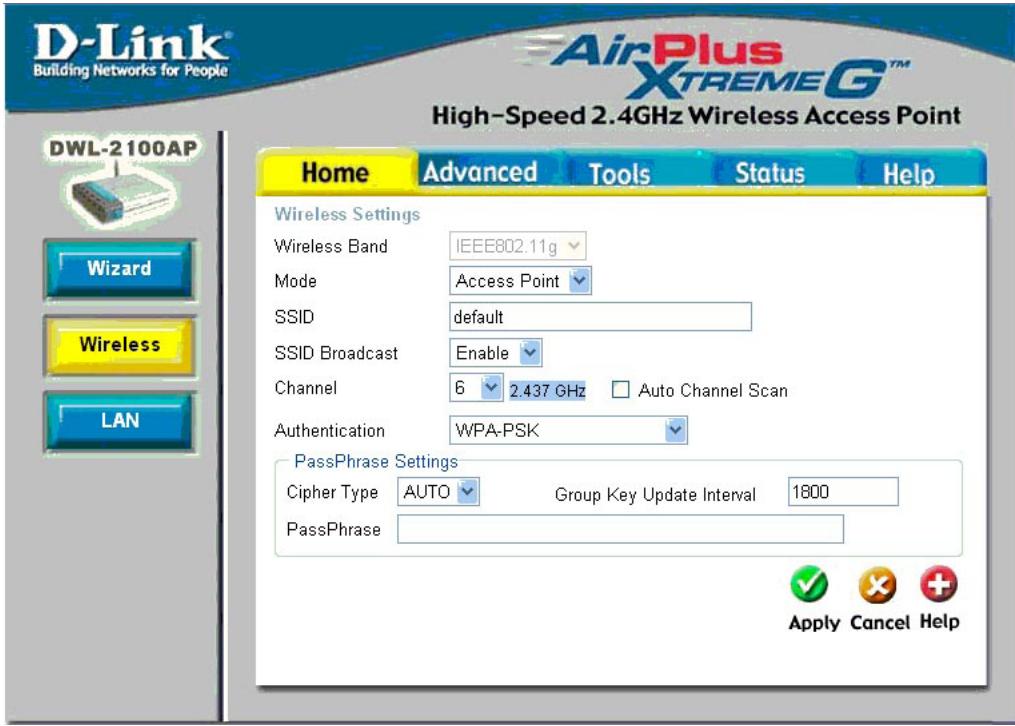
Task: Open the Wireless Band dropdown
Action: pyautogui.click(x=518, y=246)
